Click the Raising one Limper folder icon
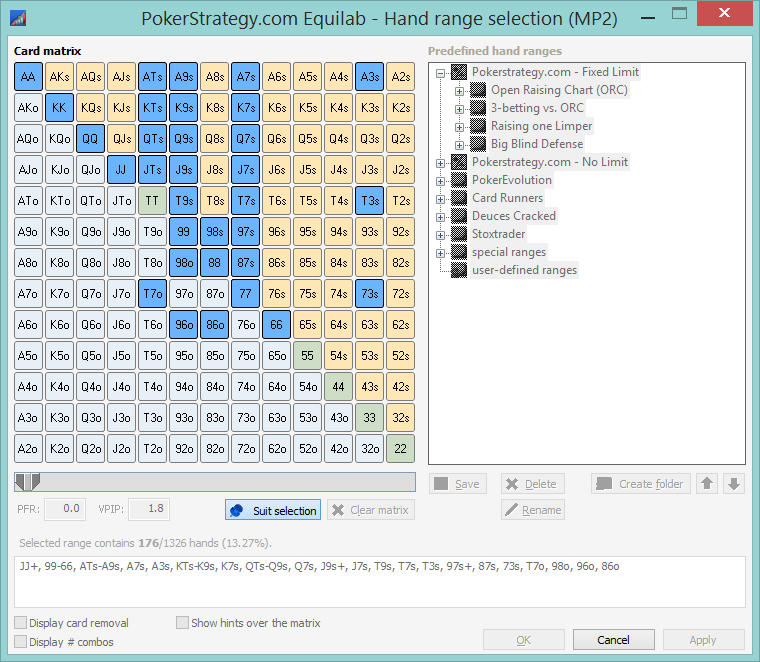The height and width of the screenshot is (662, 760). (x=478, y=126)
